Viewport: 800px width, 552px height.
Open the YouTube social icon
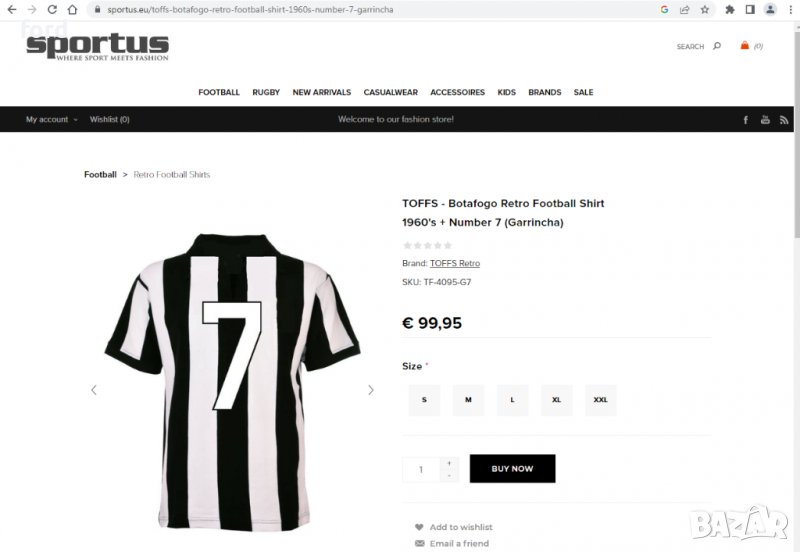click(x=765, y=120)
